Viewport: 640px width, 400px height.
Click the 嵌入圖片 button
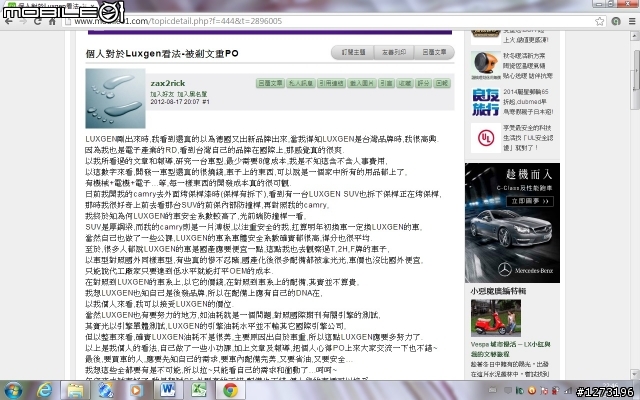point(362,83)
